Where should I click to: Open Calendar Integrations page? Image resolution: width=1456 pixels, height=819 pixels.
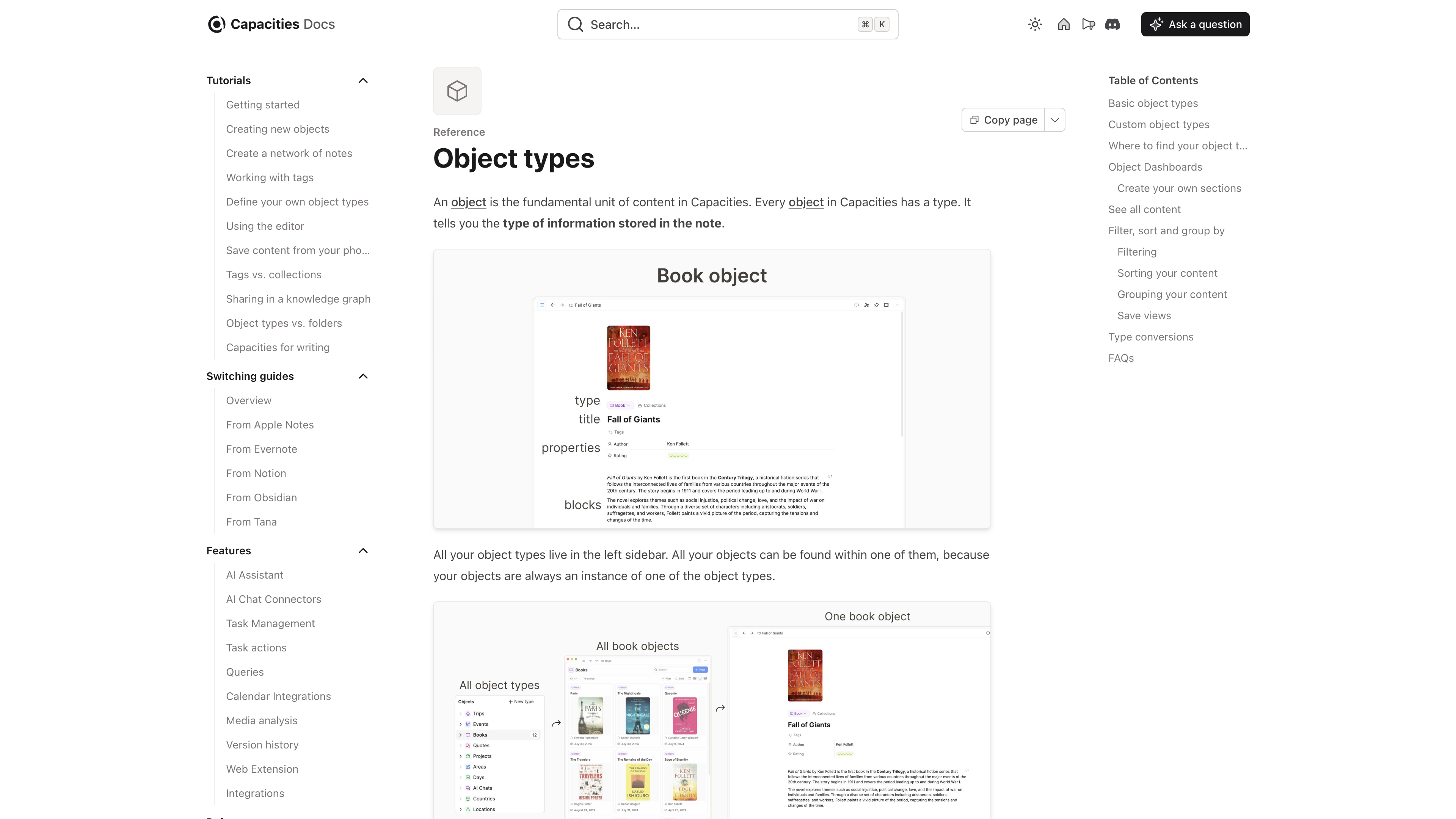click(279, 697)
